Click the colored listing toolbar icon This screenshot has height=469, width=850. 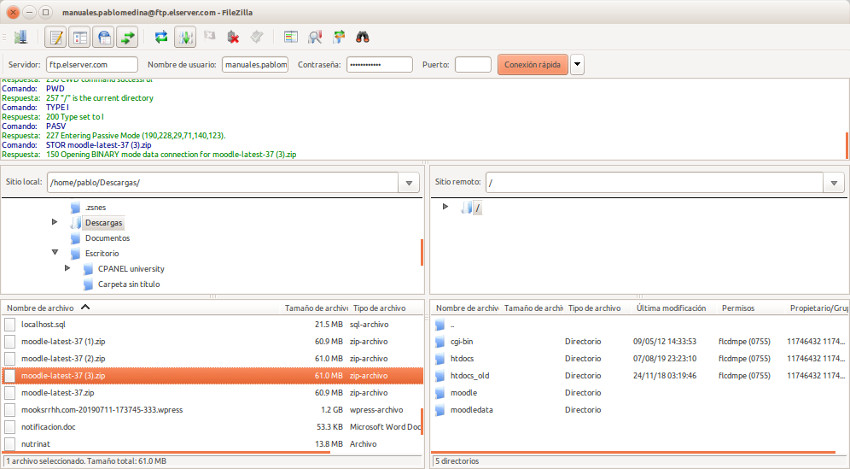pyautogui.click(x=291, y=37)
